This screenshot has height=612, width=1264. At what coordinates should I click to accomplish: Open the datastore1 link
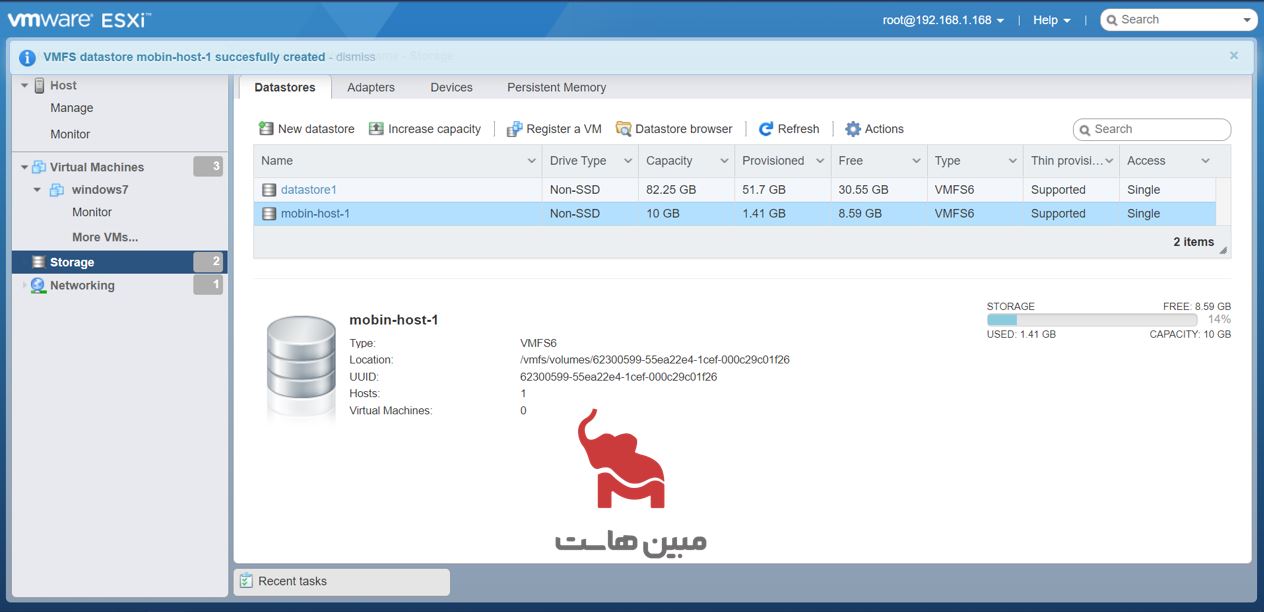point(308,190)
